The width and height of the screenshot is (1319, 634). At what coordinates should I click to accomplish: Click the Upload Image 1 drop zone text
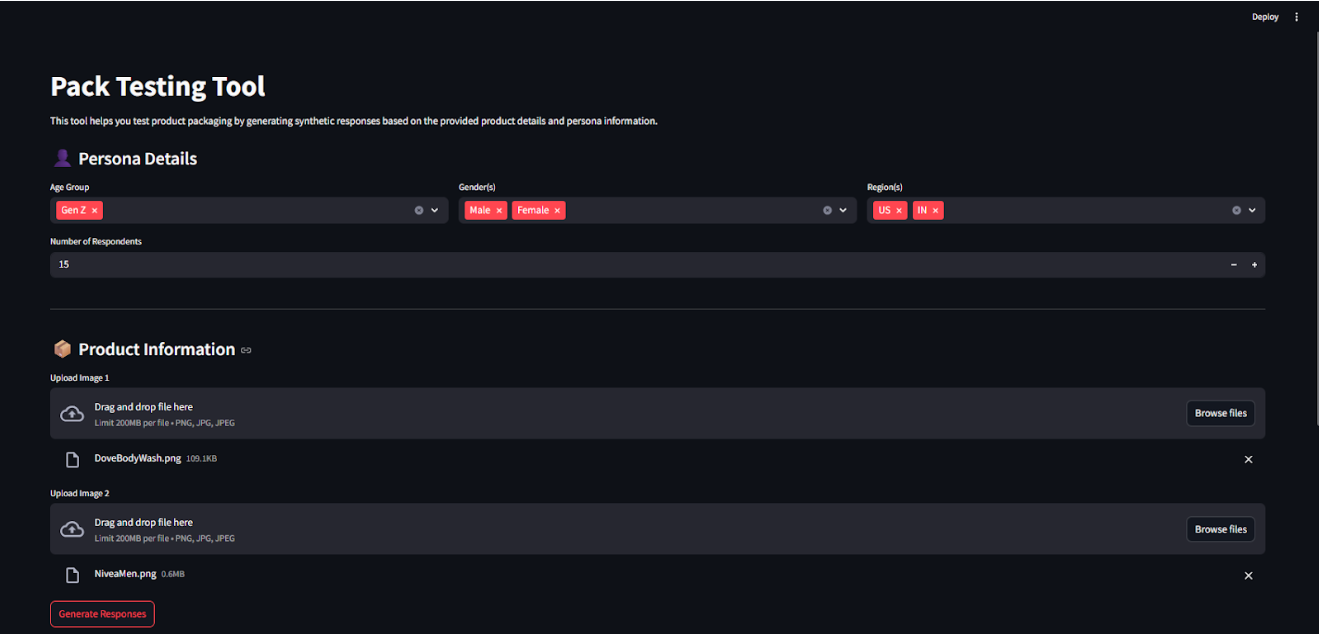coord(143,407)
